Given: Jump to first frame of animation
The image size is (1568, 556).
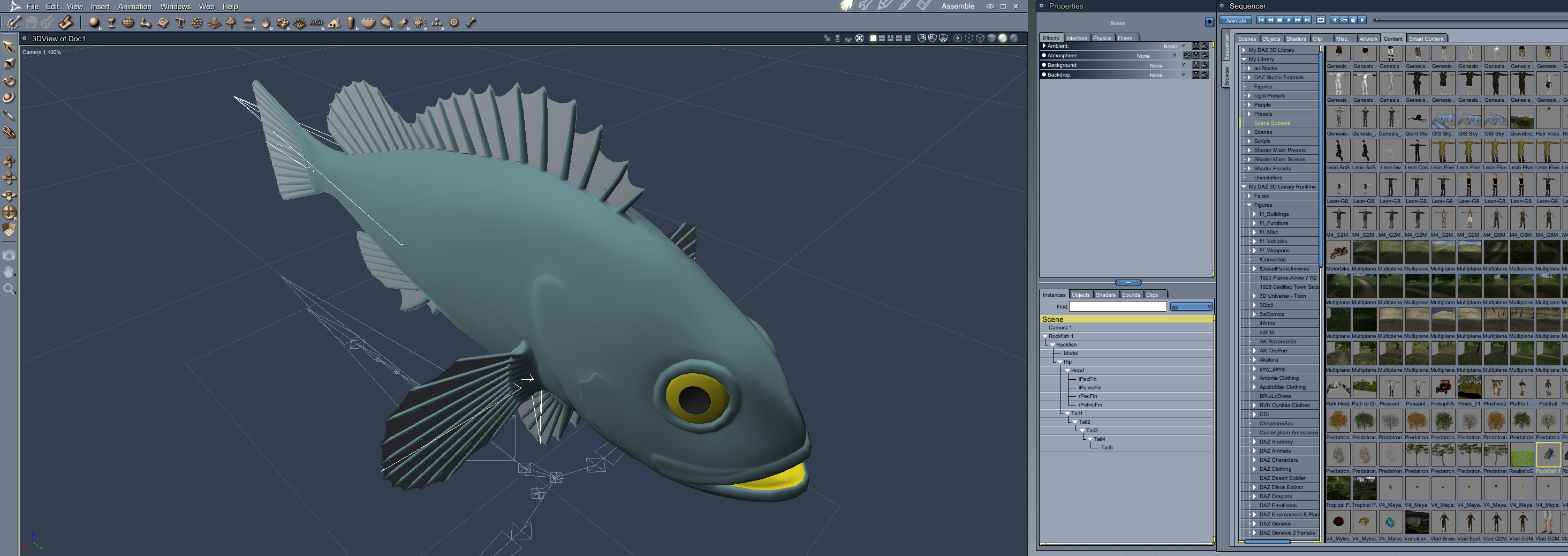Looking at the screenshot, I should point(1260,20).
